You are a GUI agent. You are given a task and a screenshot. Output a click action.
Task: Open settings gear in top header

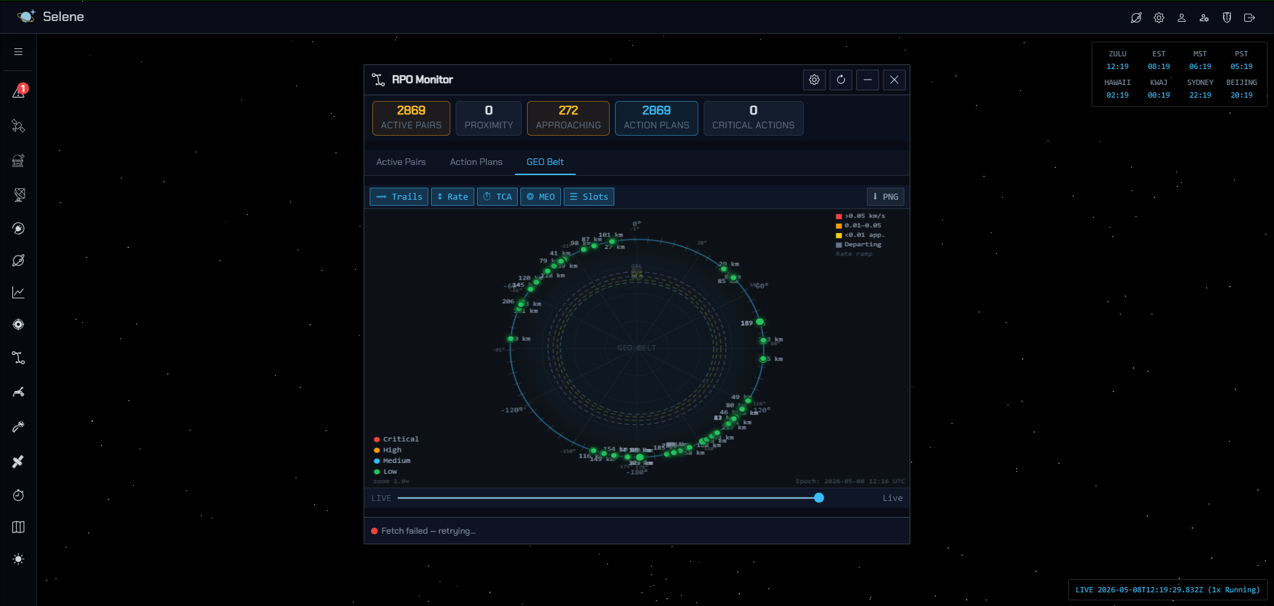(1159, 17)
